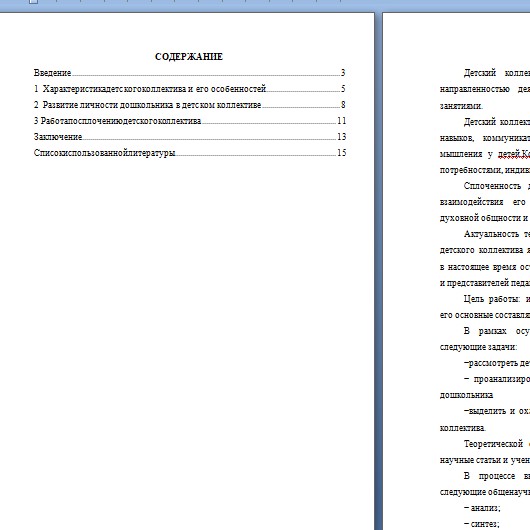The width and height of the screenshot is (530, 530).
Task: Click page number 3 beside Введение
Action: pos(343,73)
